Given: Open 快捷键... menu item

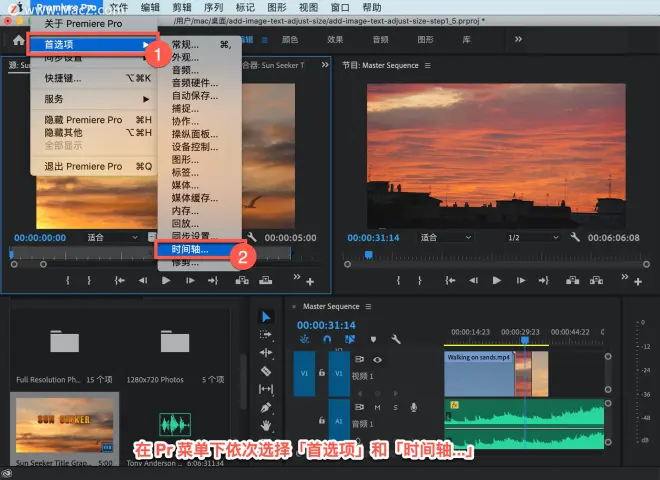Looking at the screenshot, I should 63,78.
